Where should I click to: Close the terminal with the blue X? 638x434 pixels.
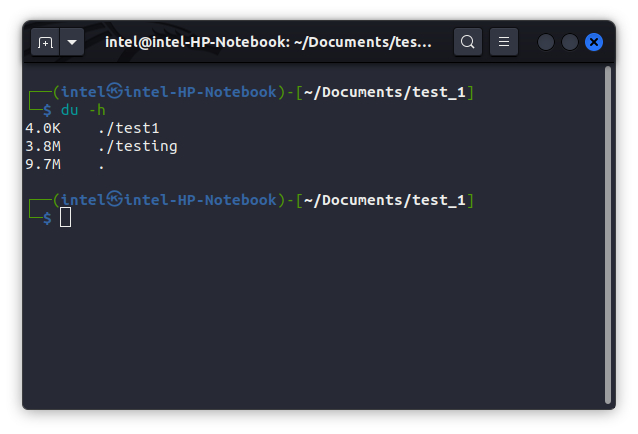[594, 42]
